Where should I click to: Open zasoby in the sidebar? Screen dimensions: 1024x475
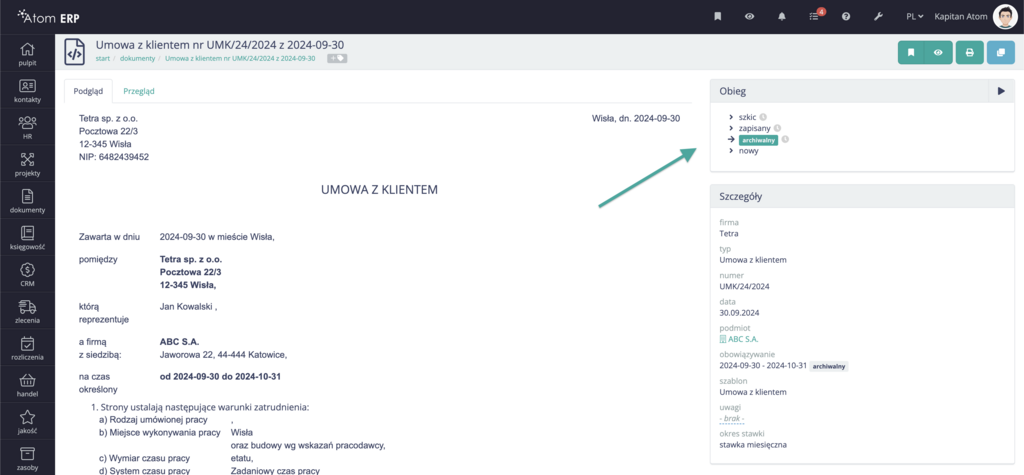pyautogui.click(x=27, y=459)
